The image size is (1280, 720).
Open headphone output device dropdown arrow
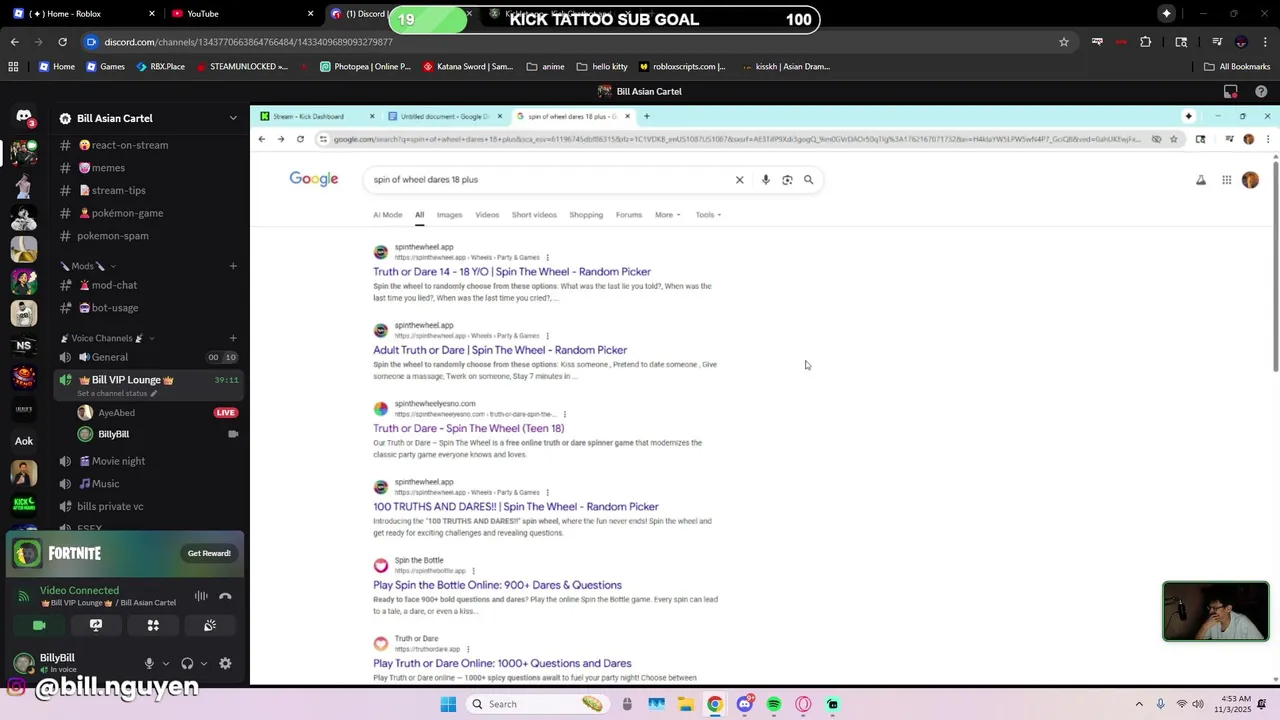204,663
